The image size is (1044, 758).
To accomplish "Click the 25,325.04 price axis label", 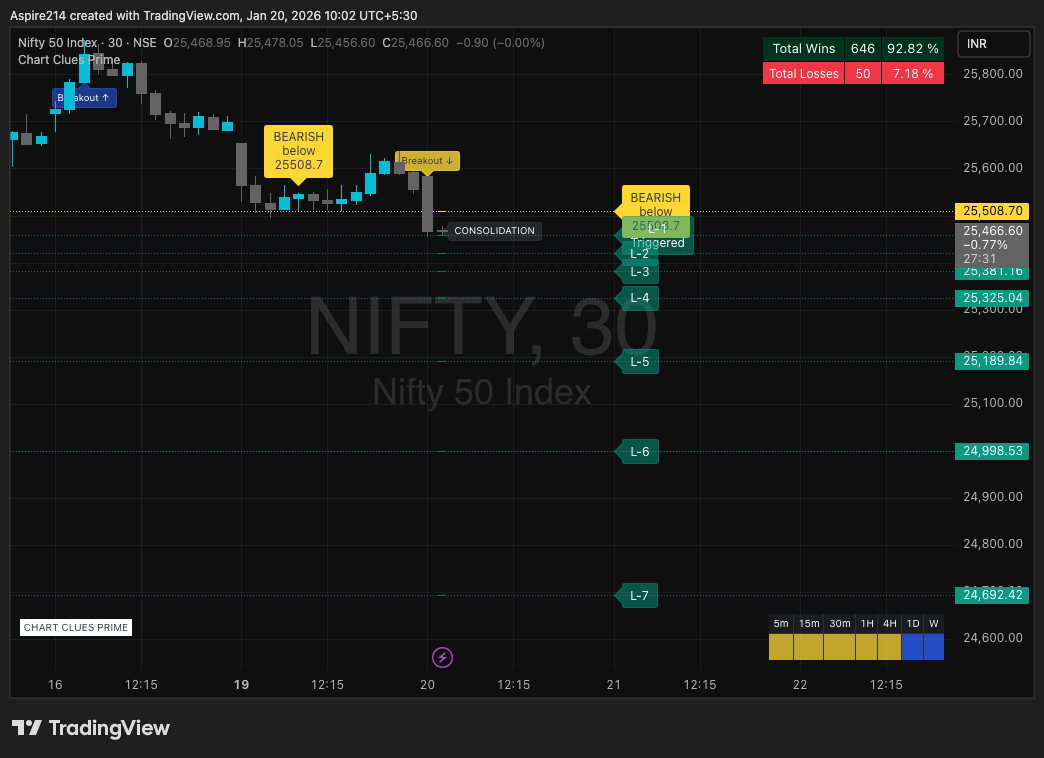I will point(992,298).
